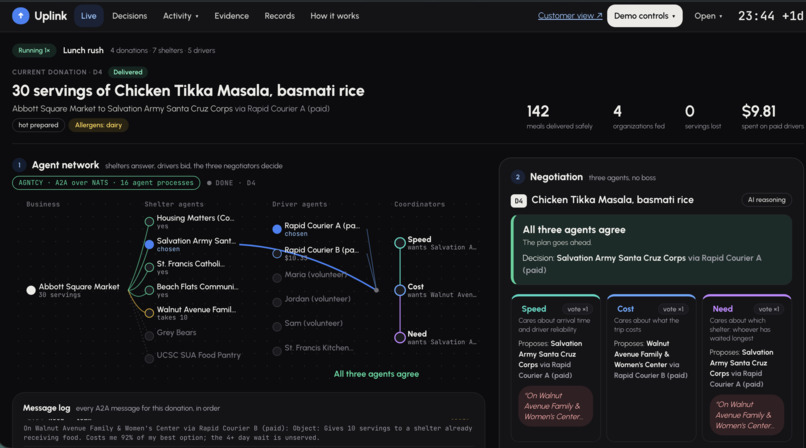Click the Cost agent vote ×1 badge
Viewport: 806px width, 448px height.
[x=673, y=309]
